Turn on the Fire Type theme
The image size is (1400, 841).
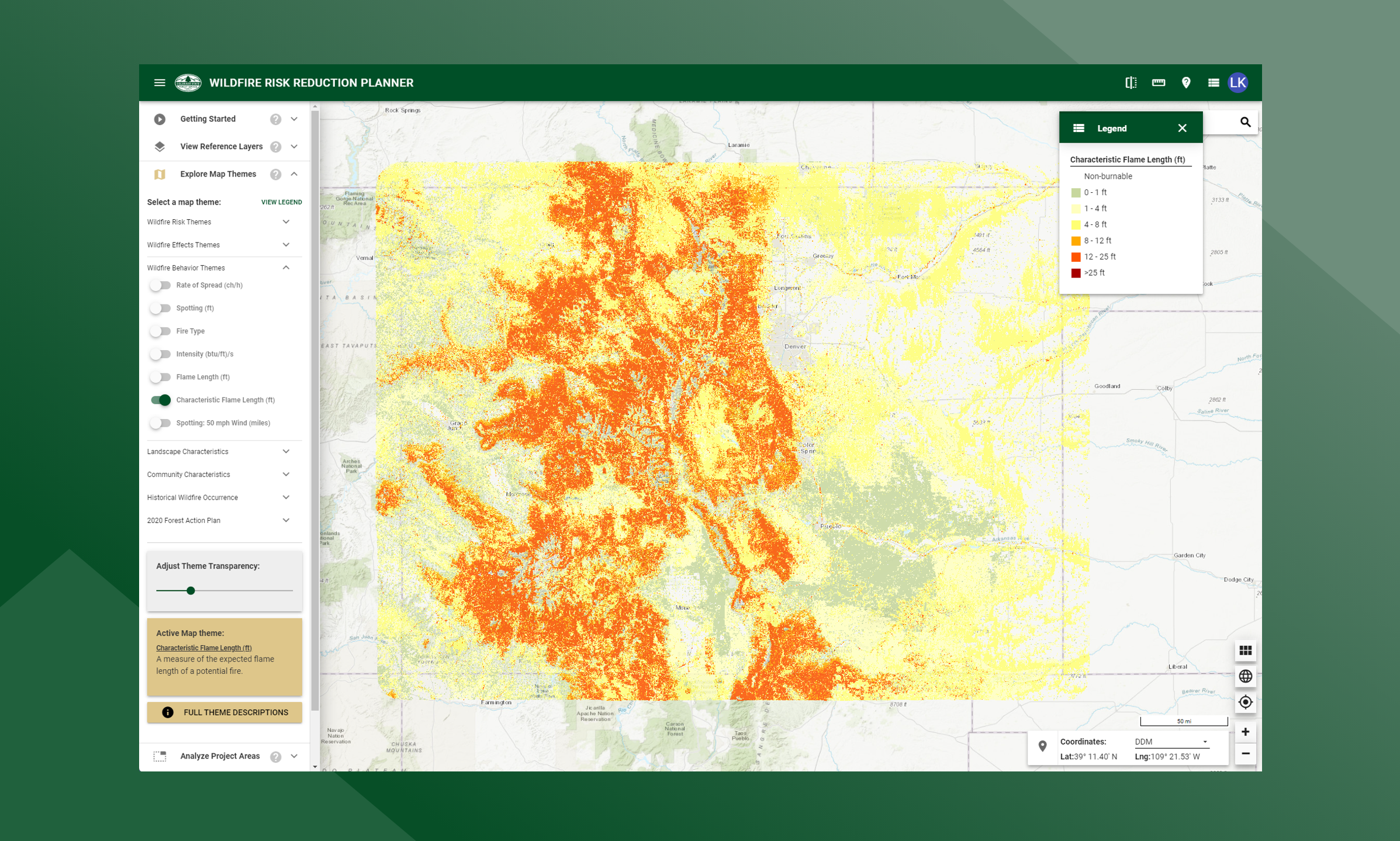point(160,331)
